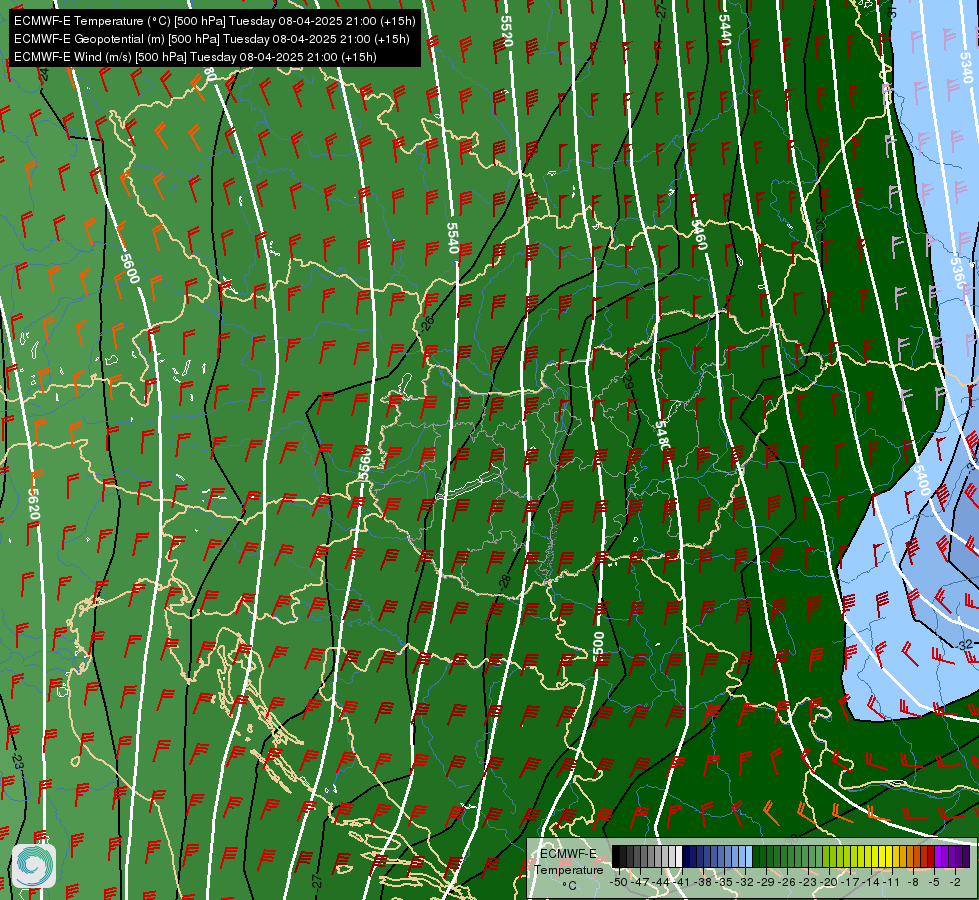
Task: Select the 'ECMWF-E Wind (m/s) [500 hPa]' header line
Action: click(x=195, y=57)
